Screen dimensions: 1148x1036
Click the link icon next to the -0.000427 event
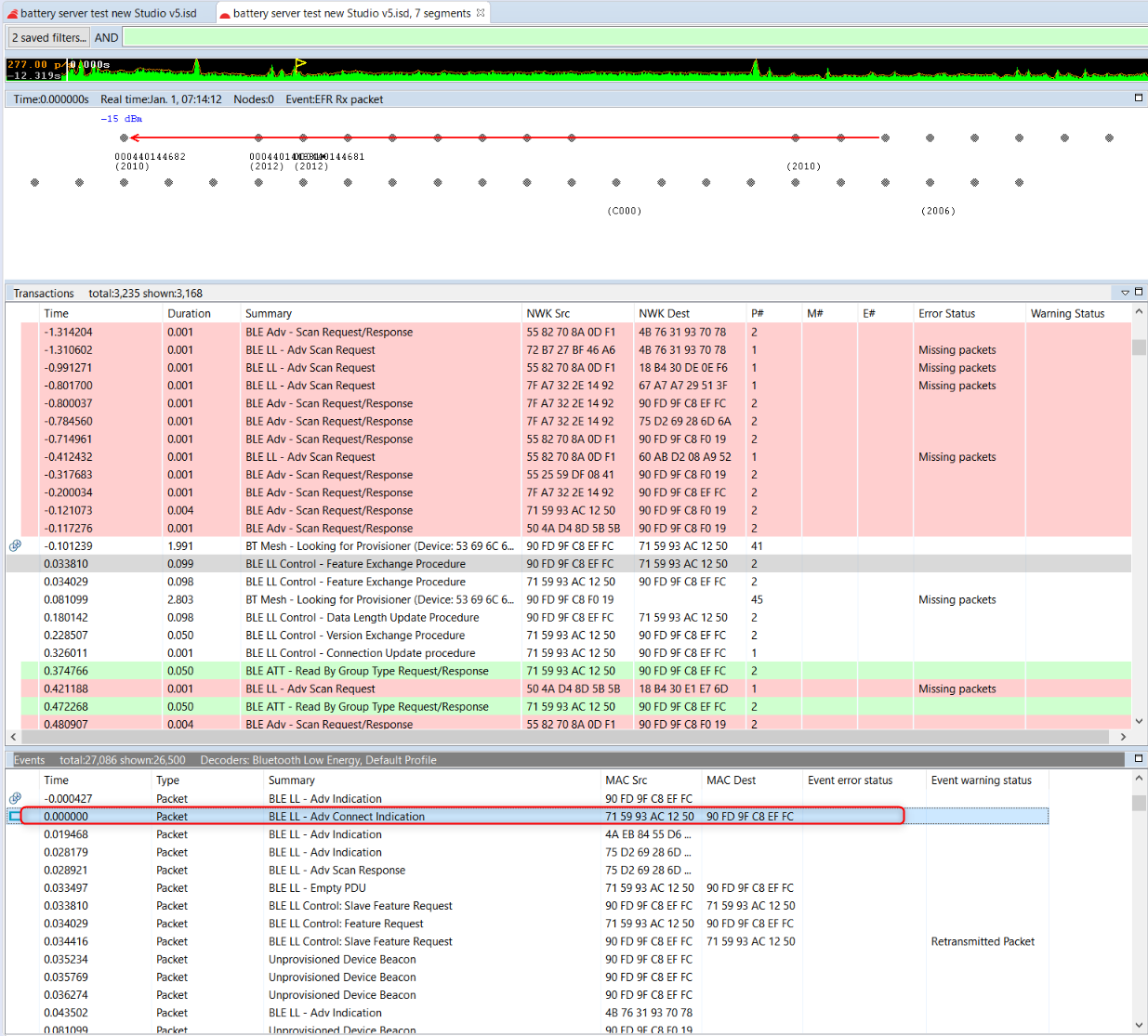(x=15, y=797)
